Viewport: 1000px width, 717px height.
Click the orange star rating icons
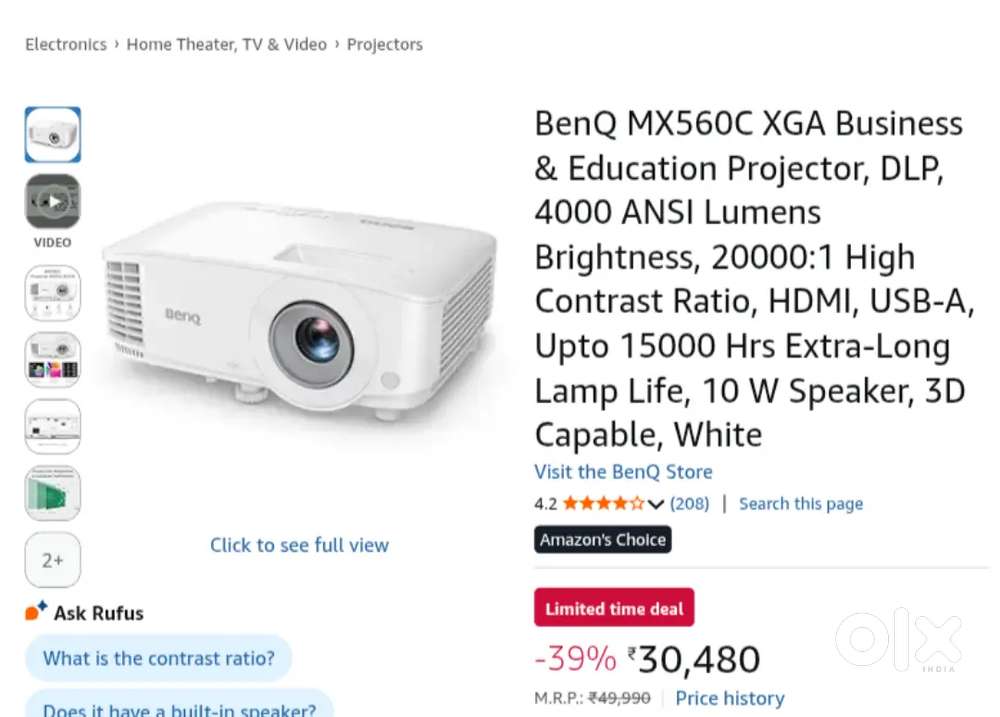[603, 503]
